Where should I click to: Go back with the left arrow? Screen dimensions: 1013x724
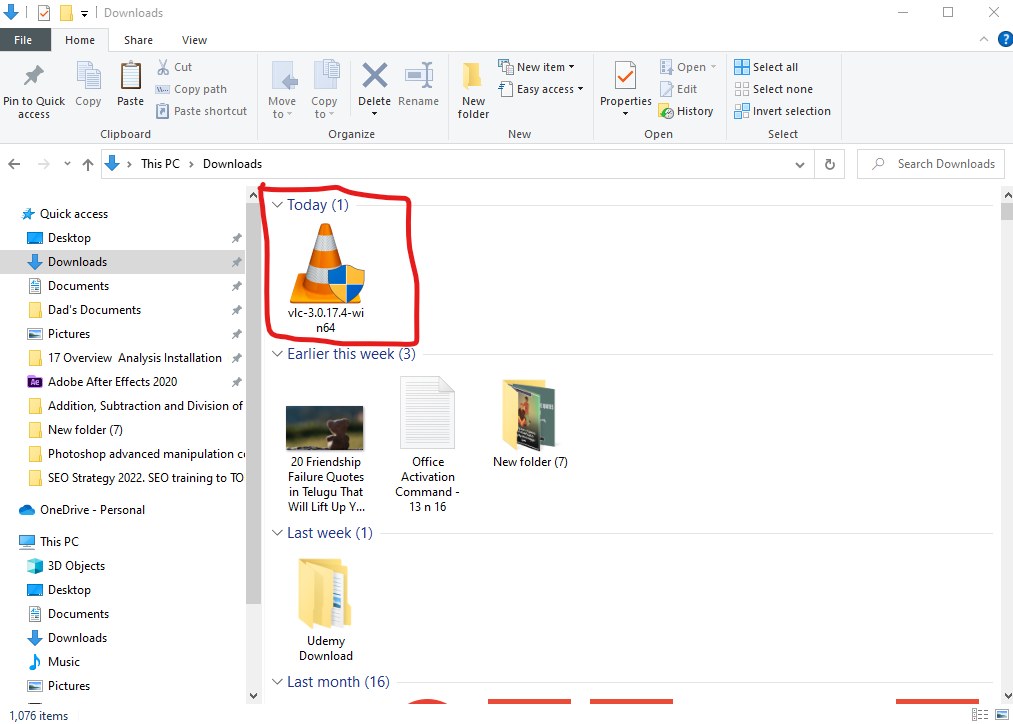point(14,164)
